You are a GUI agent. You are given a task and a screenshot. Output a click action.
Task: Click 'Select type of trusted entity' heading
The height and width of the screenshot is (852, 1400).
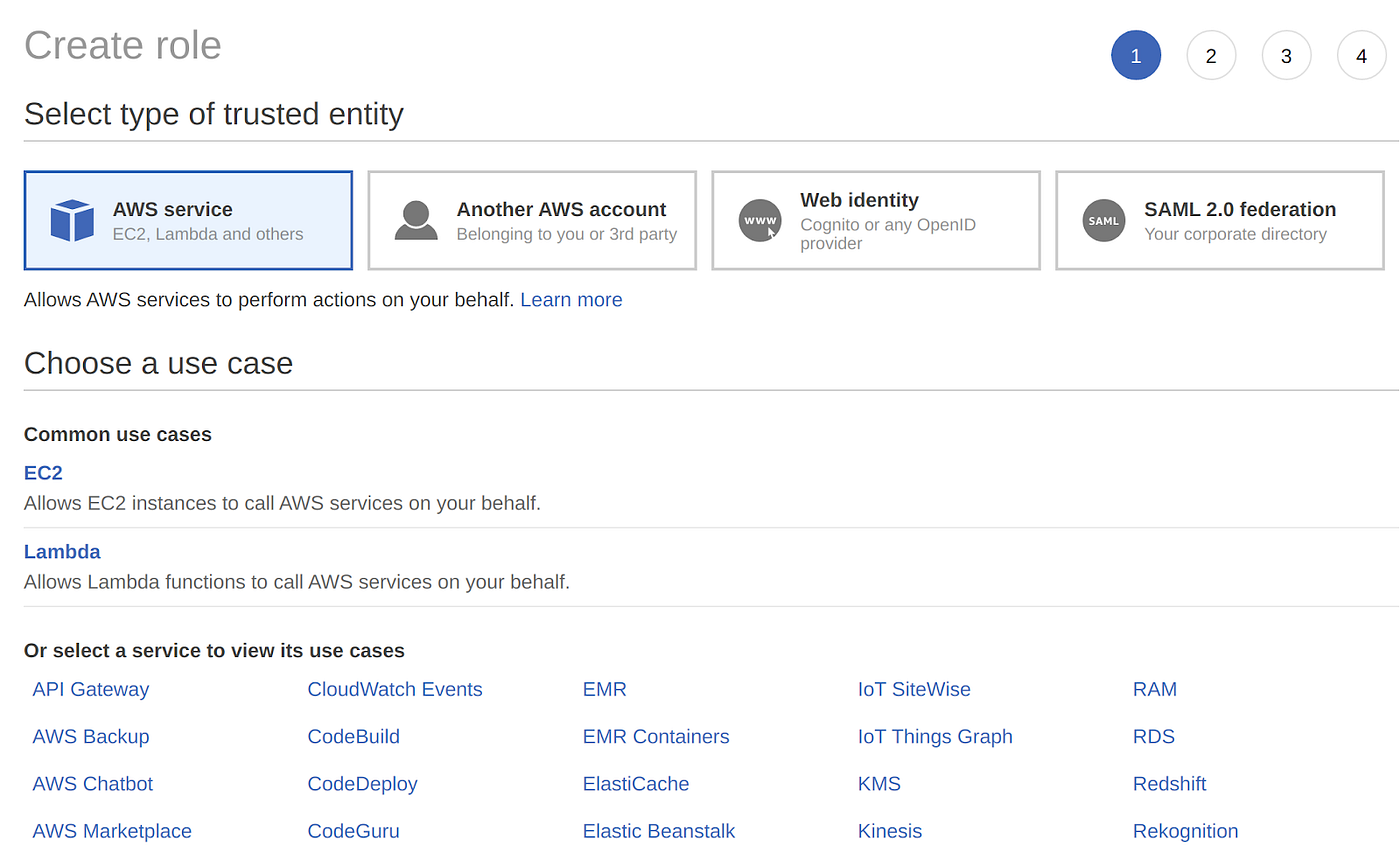click(214, 114)
